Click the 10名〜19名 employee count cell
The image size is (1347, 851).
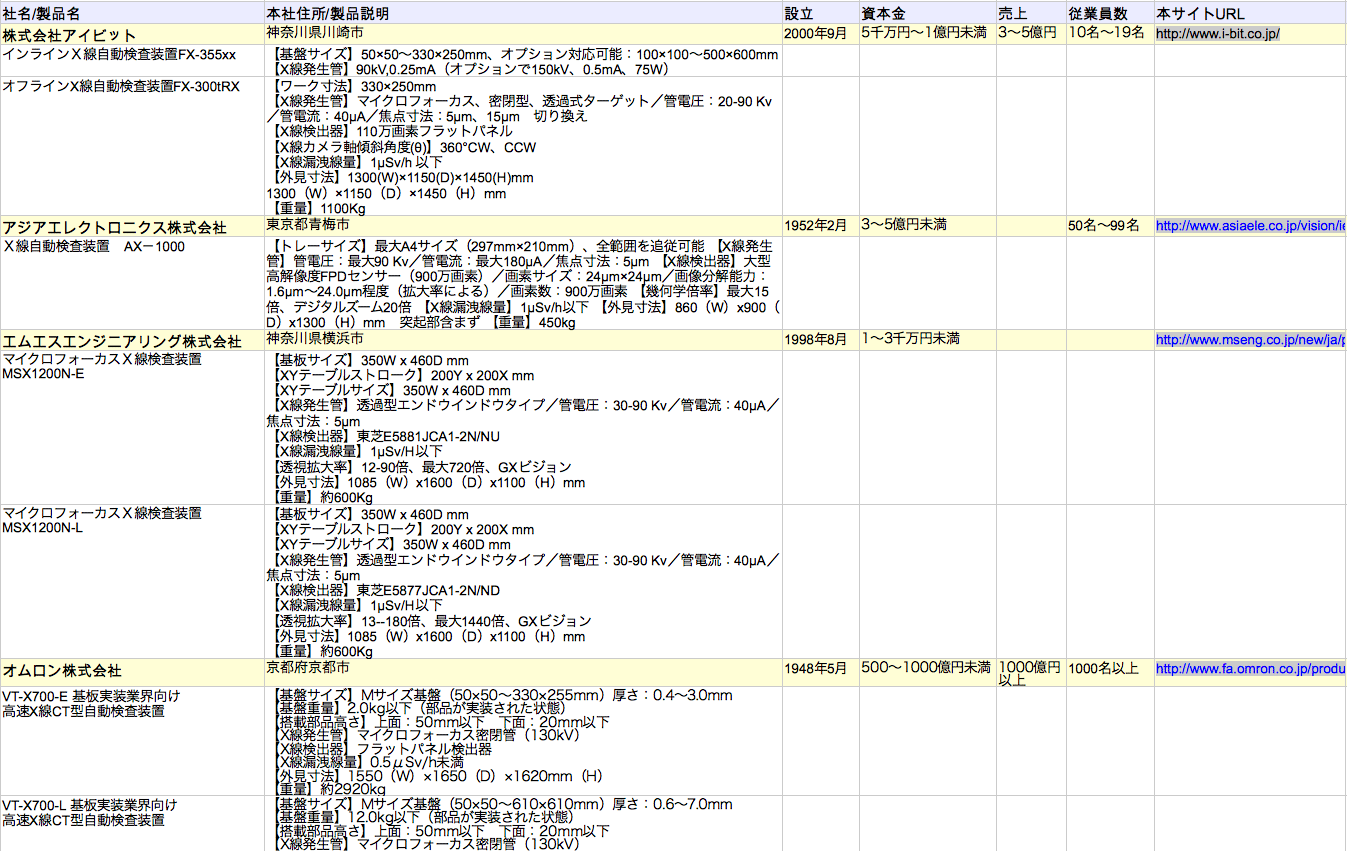1110,35
